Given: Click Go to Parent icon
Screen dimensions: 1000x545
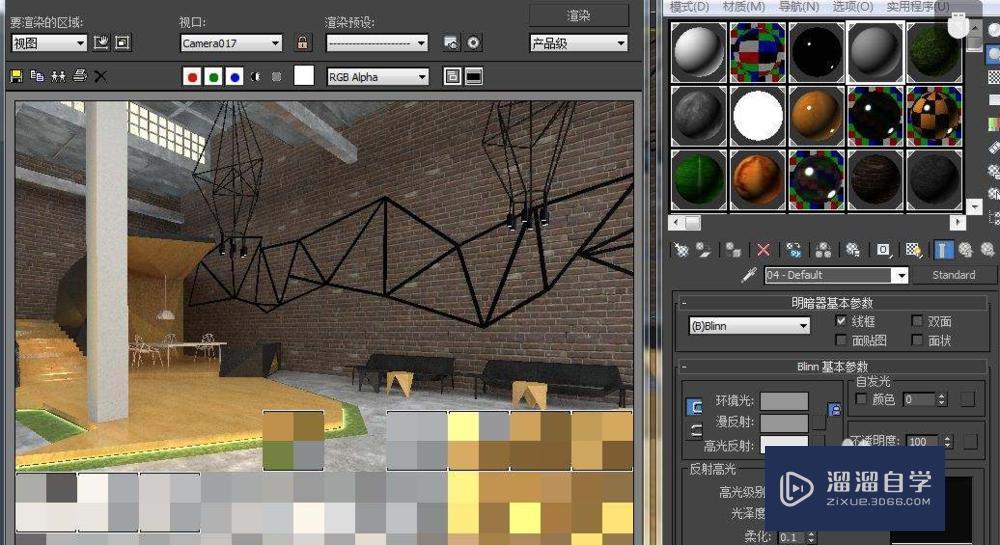Looking at the screenshot, I should pos(965,250).
